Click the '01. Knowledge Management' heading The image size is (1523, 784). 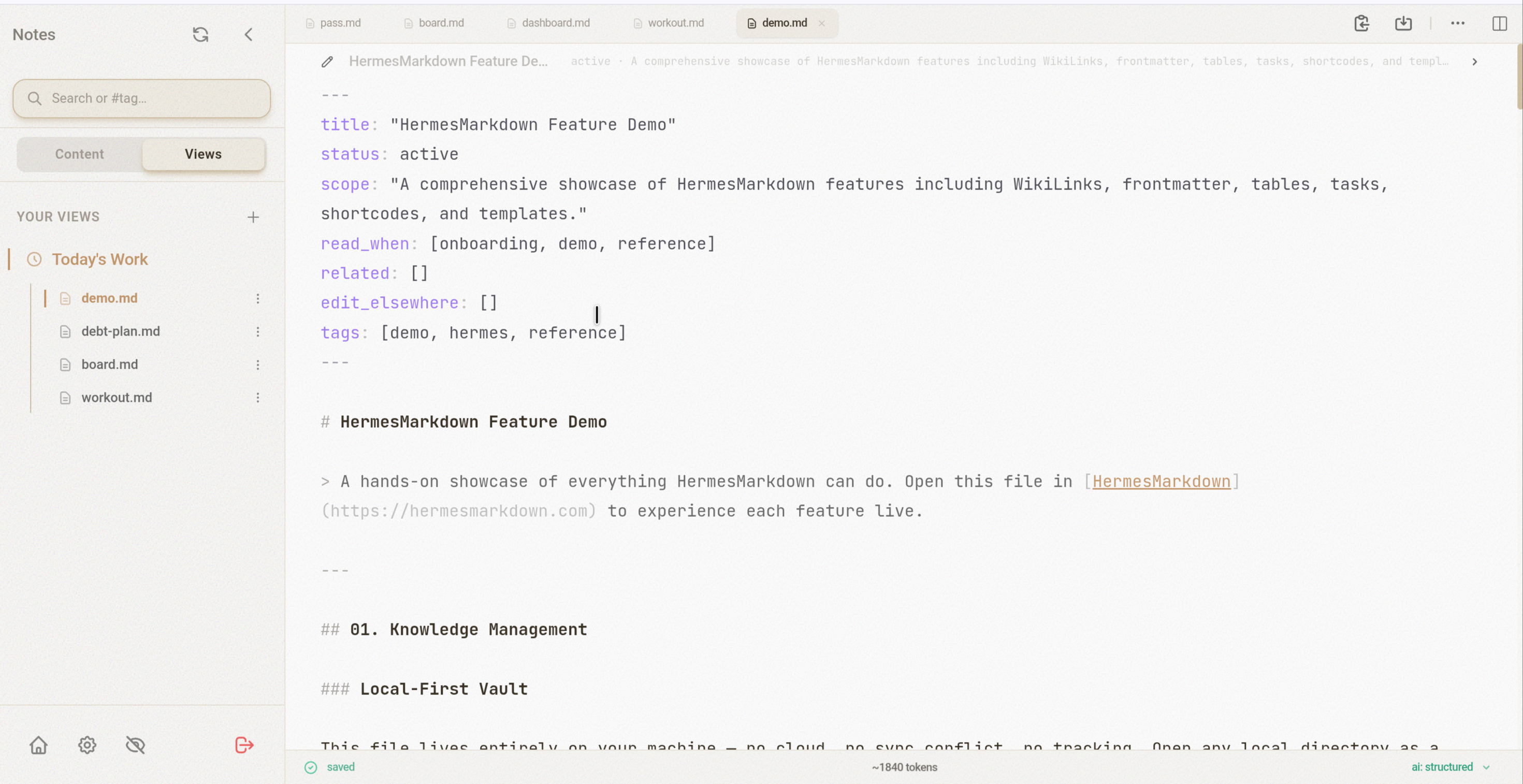468,629
